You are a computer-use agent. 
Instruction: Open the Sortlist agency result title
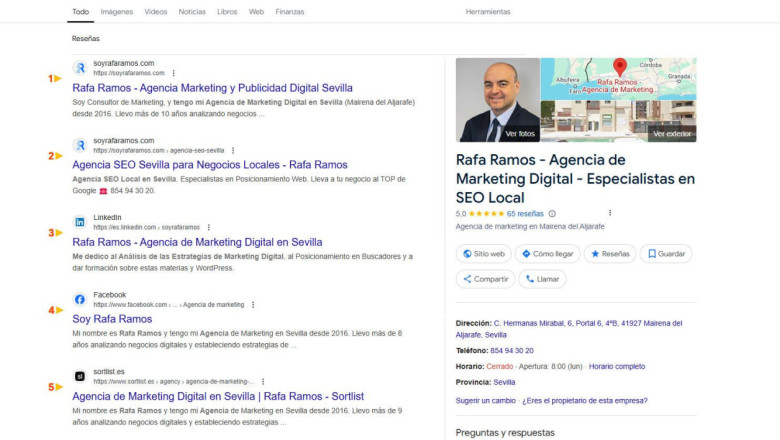218,396
